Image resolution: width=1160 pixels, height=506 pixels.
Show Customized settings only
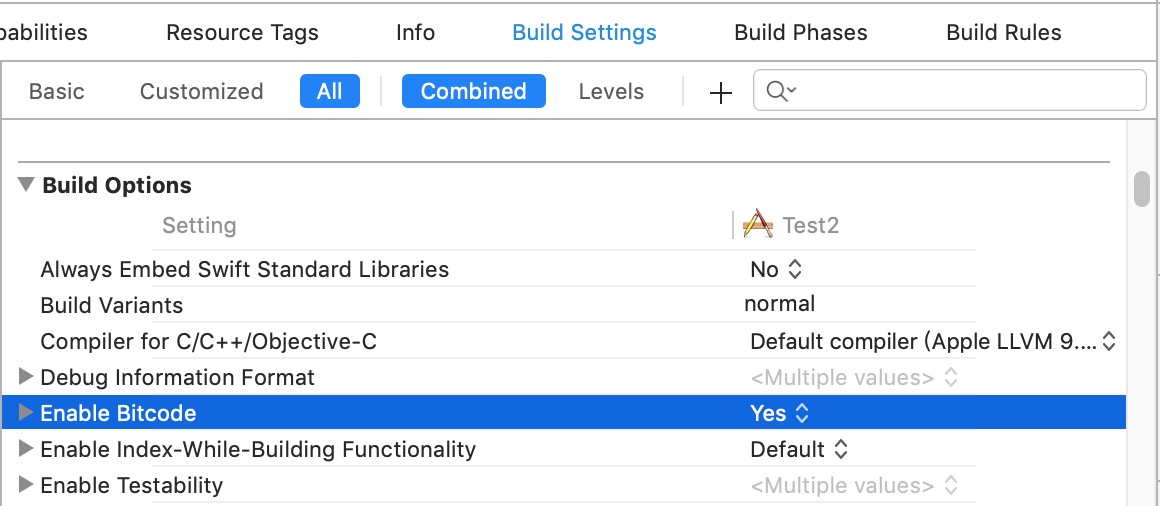(x=201, y=91)
